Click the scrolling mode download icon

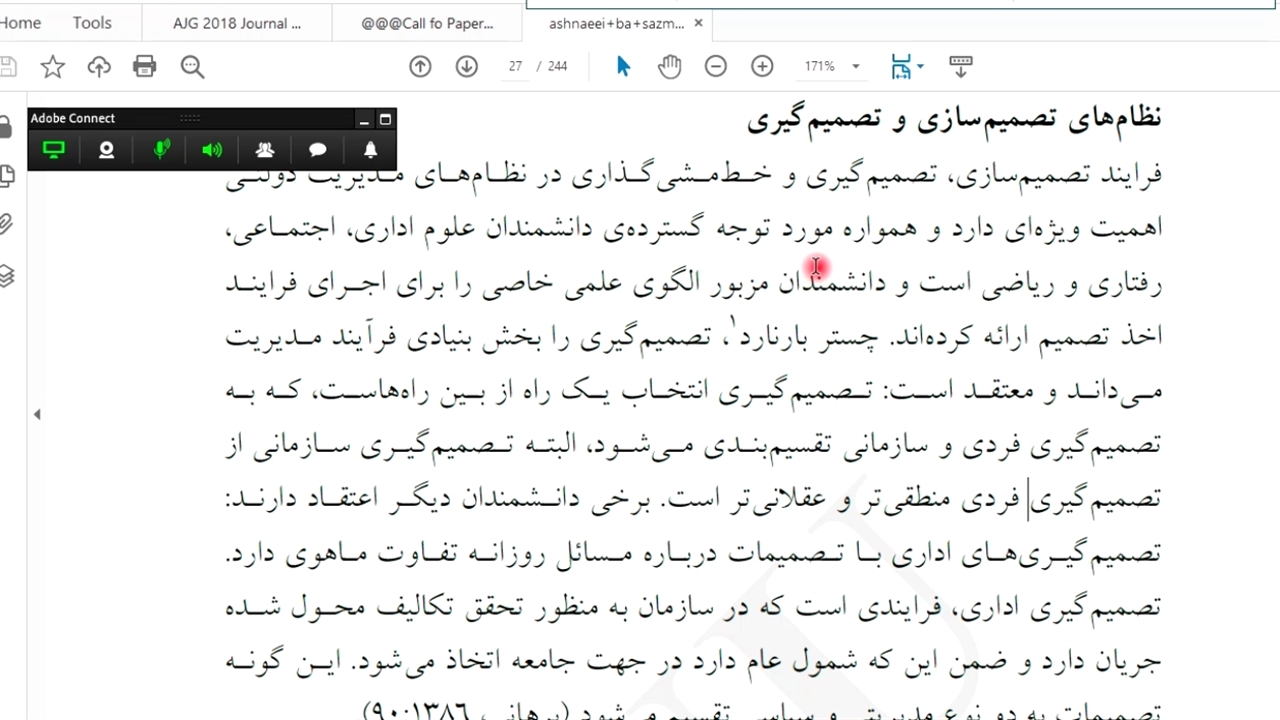960,66
